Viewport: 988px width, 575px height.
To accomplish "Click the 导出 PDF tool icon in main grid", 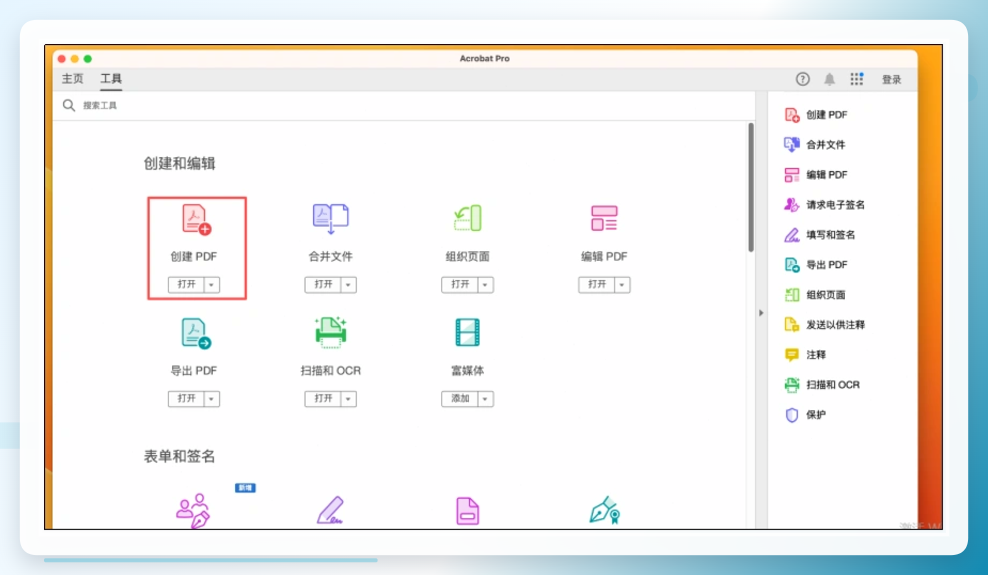I will (x=196, y=333).
